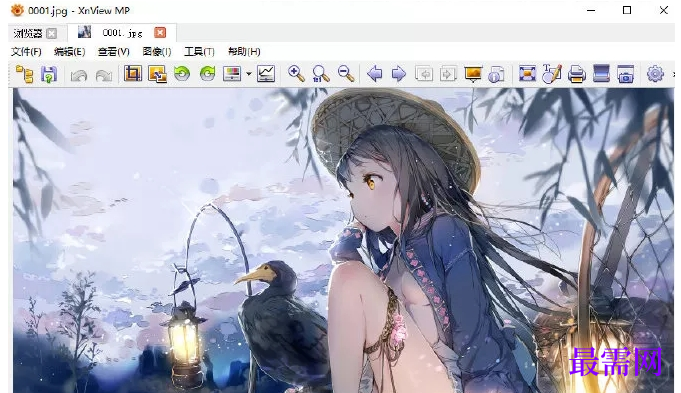The image size is (681, 393).
Task: Open the text edit pencil tool
Action: tap(552, 74)
